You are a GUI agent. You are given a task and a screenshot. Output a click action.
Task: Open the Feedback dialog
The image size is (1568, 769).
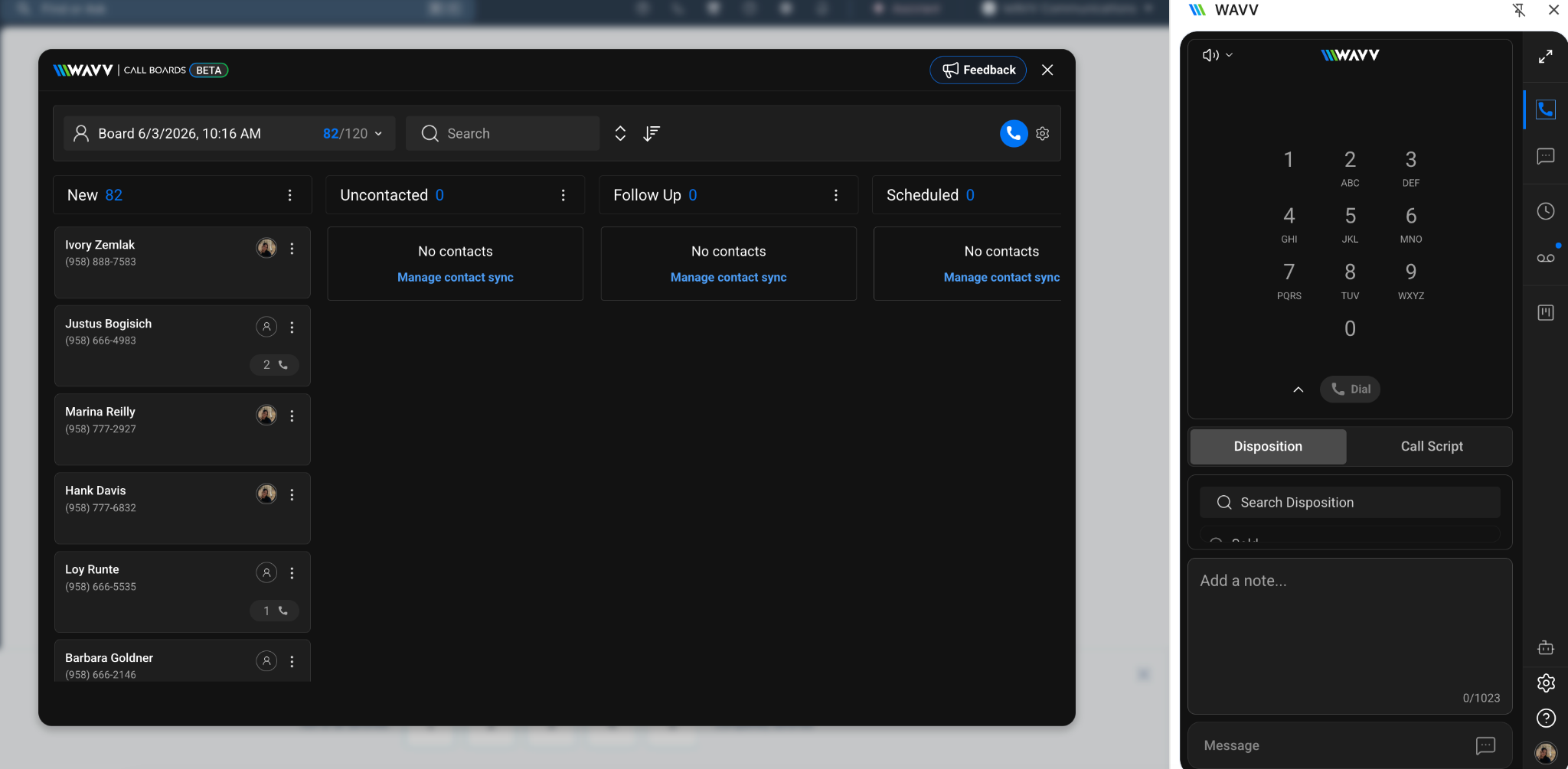[x=978, y=70]
